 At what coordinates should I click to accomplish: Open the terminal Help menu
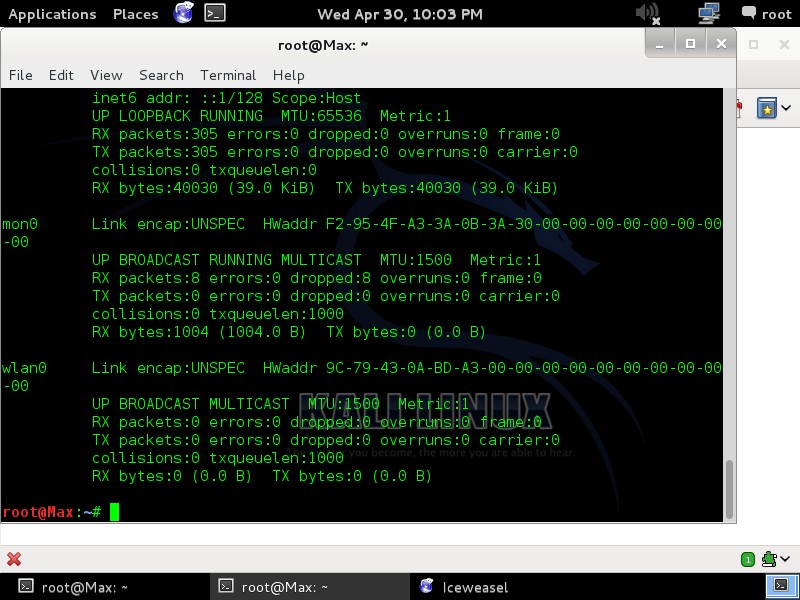tap(288, 75)
